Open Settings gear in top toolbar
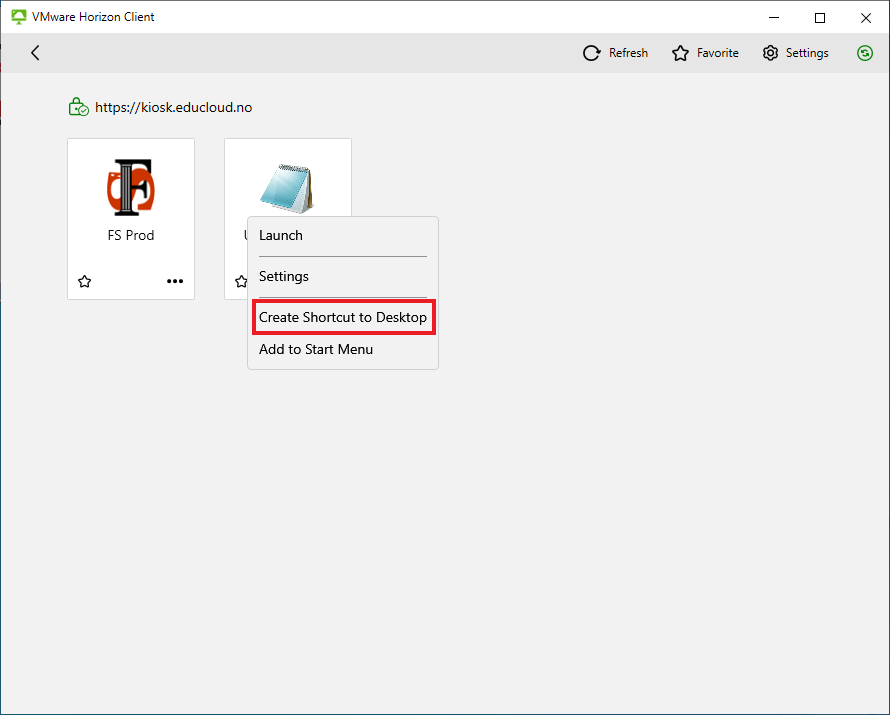This screenshot has width=890, height=715. click(770, 53)
